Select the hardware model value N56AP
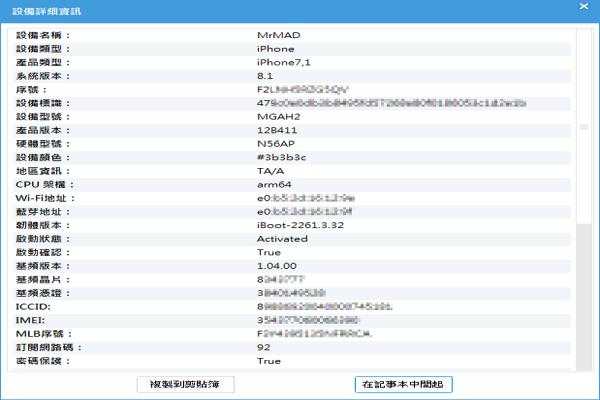The width and height of the screenshot is (600, 400). pyautogui.click(x=276, y=144)
